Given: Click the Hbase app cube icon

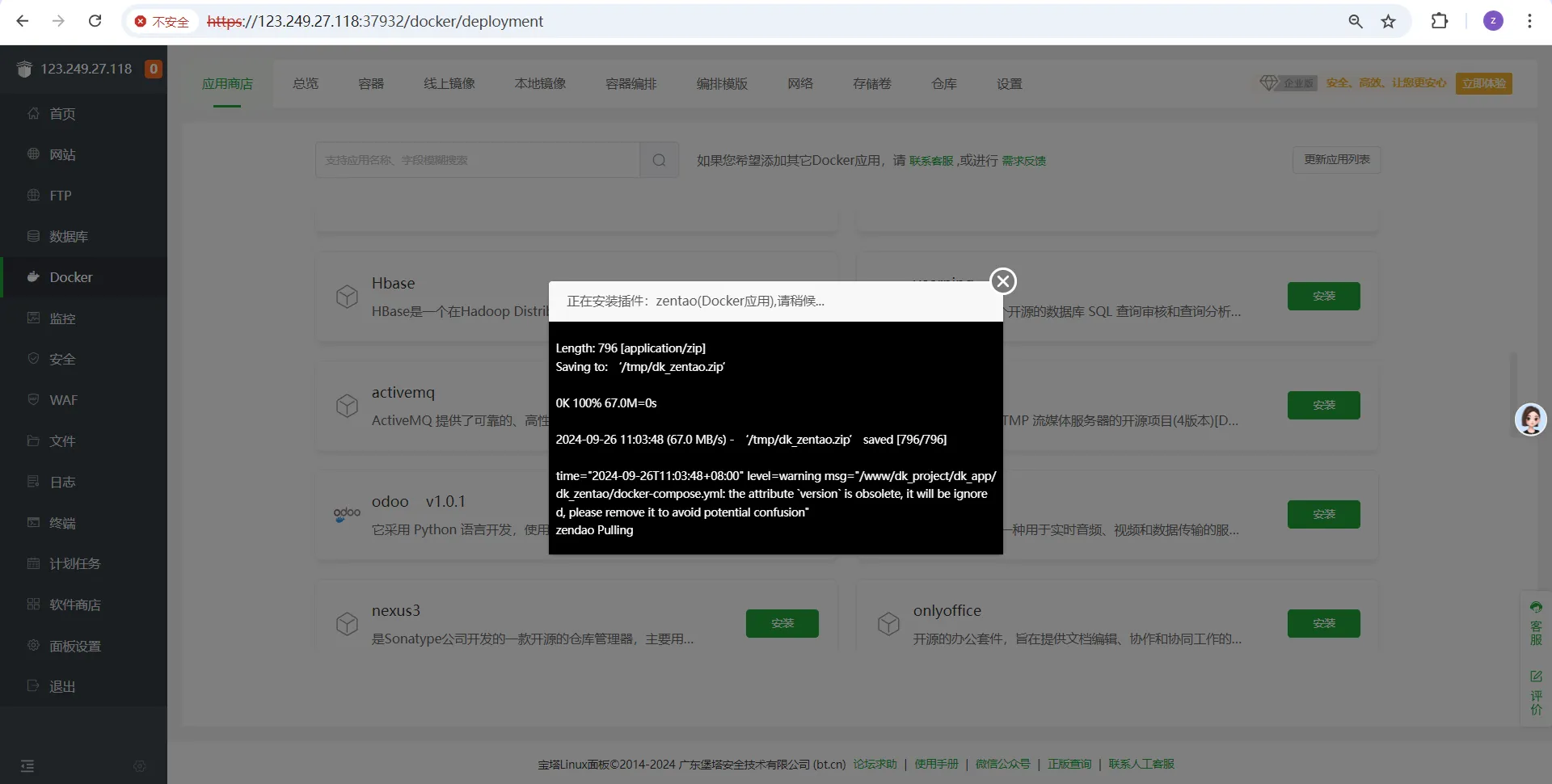Looking at the screenshot, I should pos(347,297).
